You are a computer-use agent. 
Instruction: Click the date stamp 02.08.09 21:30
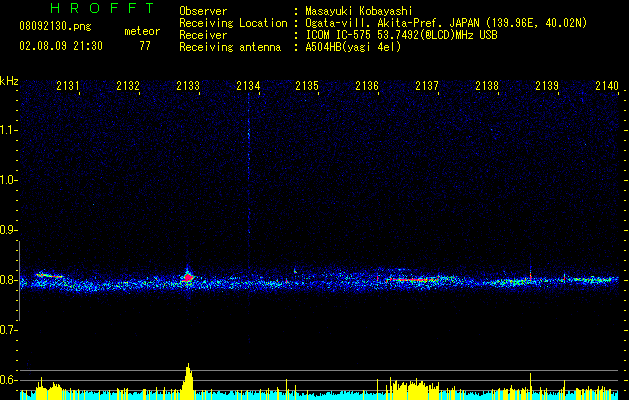point(61,46)
